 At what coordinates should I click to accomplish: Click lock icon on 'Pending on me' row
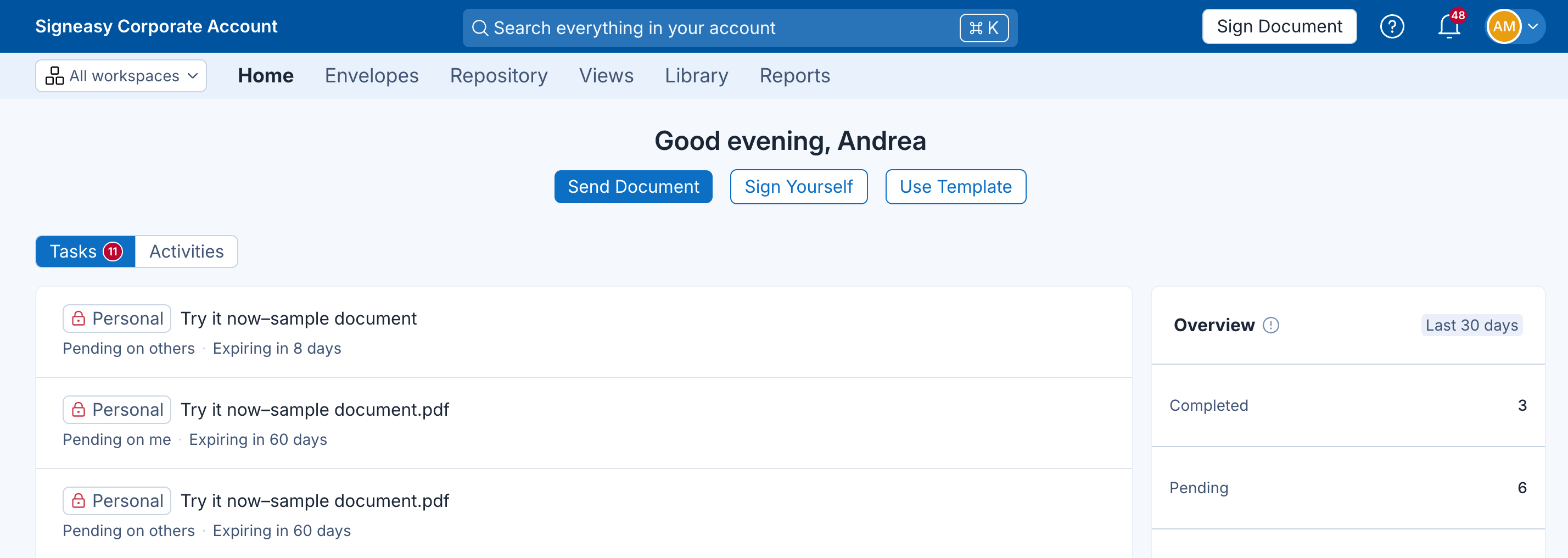[x=79, y=409]
